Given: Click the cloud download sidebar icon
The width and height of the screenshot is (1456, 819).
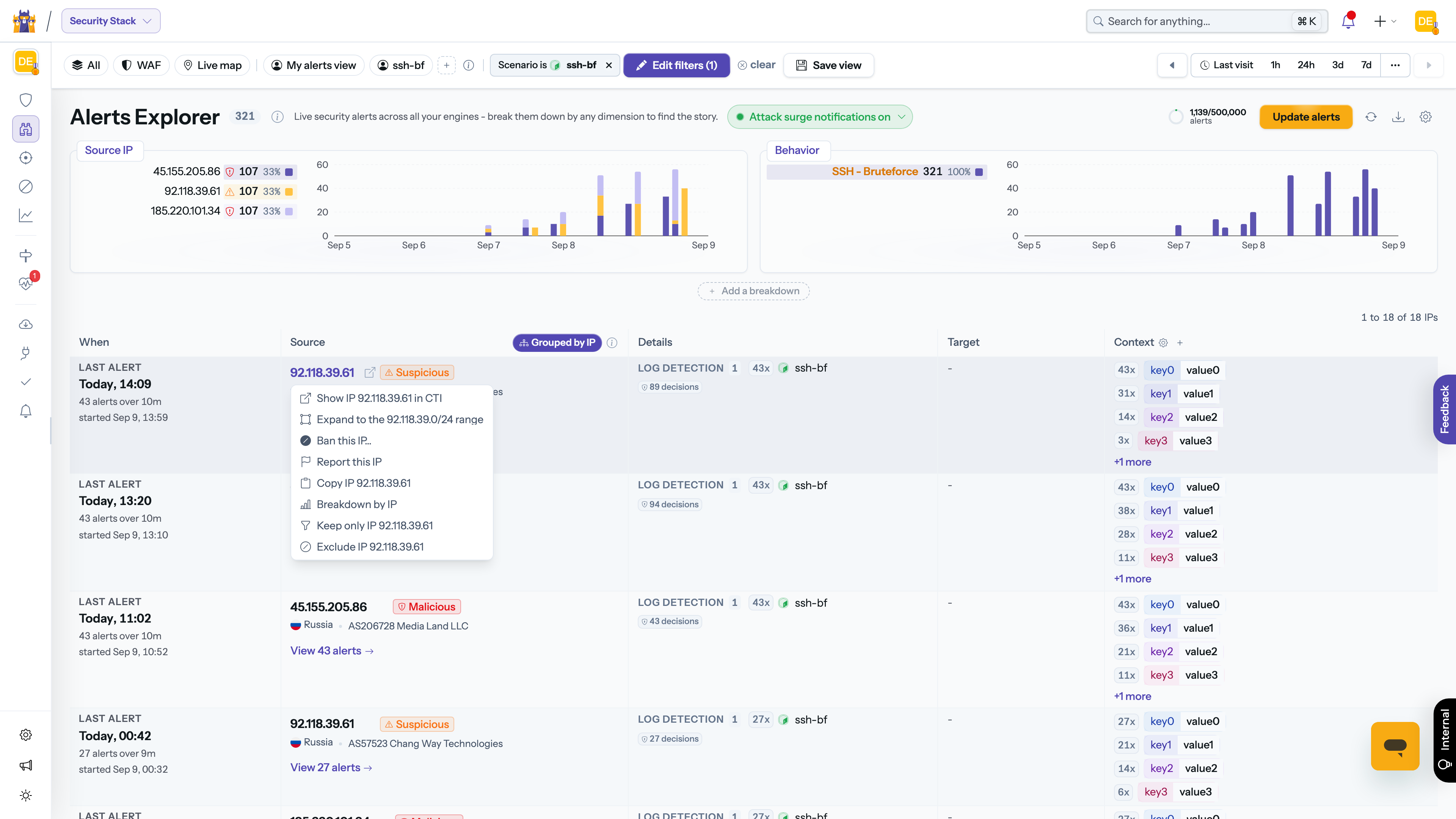Looking at the screenshot, I should (x=25, y=325).
